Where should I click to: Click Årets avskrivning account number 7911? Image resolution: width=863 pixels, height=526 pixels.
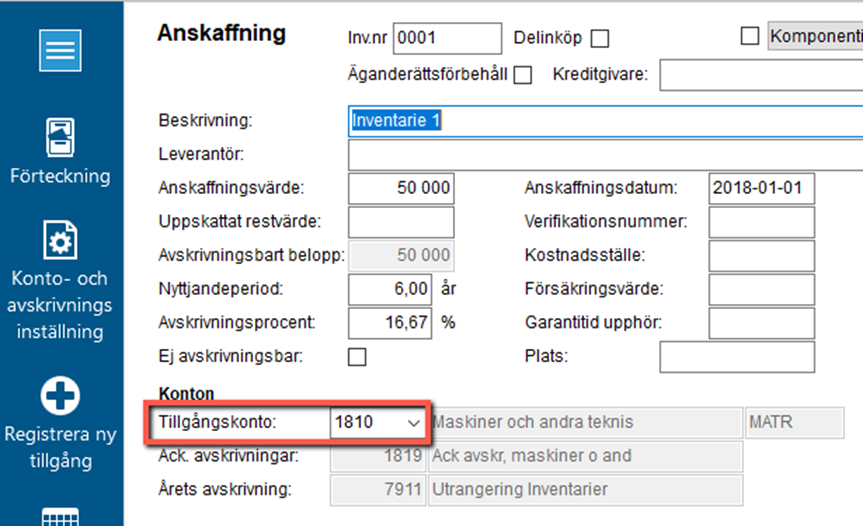click(x=378, y=490)
